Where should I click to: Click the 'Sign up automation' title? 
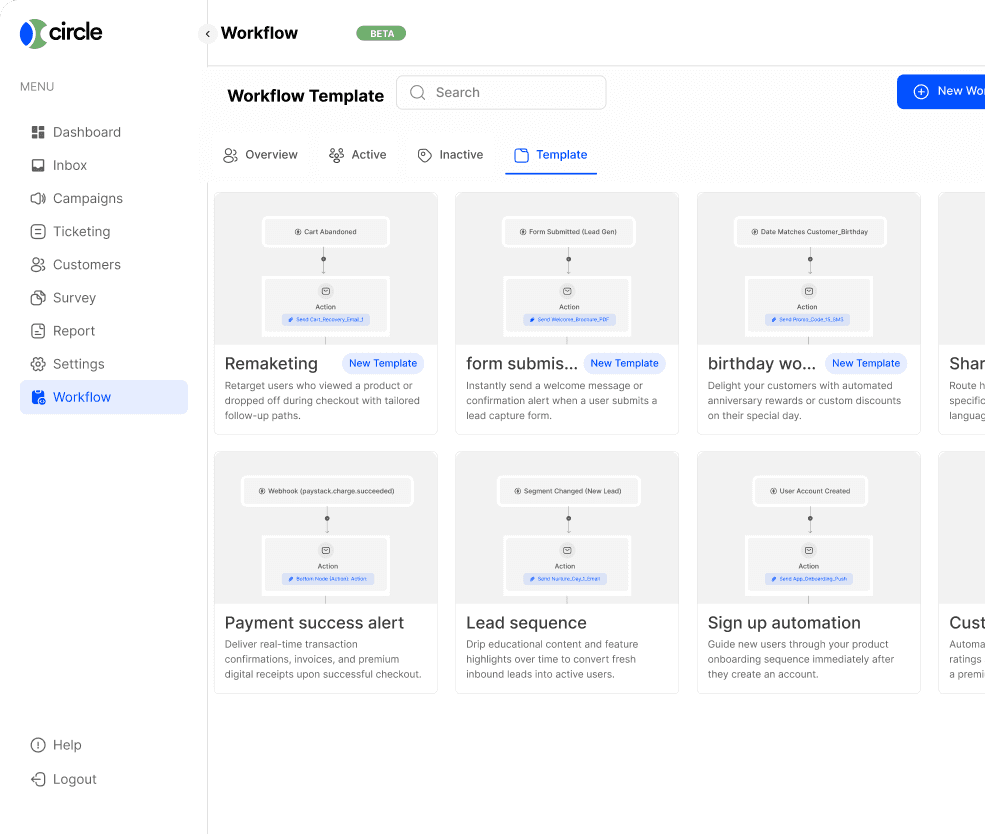[x=784, y=623]
